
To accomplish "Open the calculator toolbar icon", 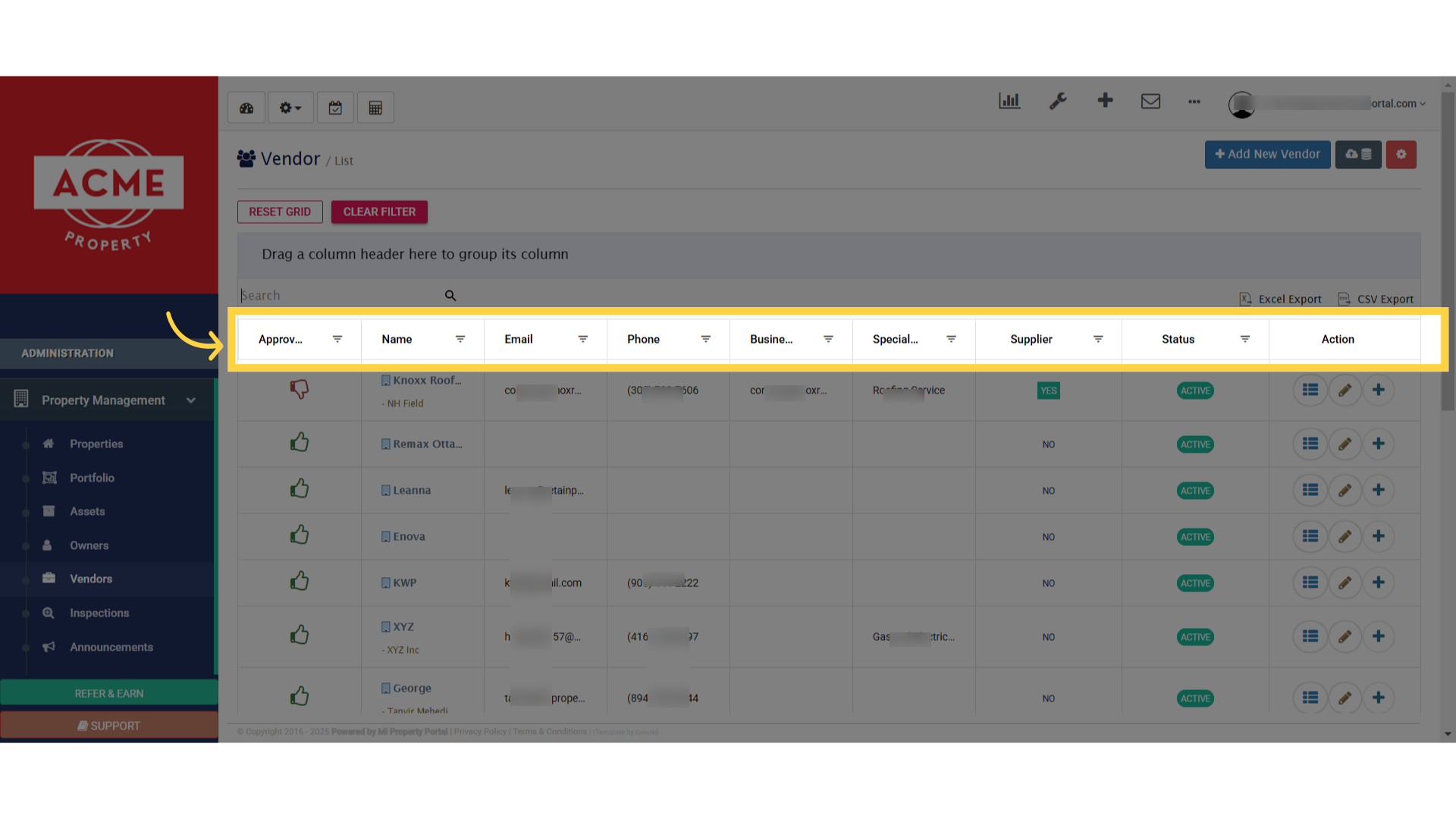I will [375, 108].
